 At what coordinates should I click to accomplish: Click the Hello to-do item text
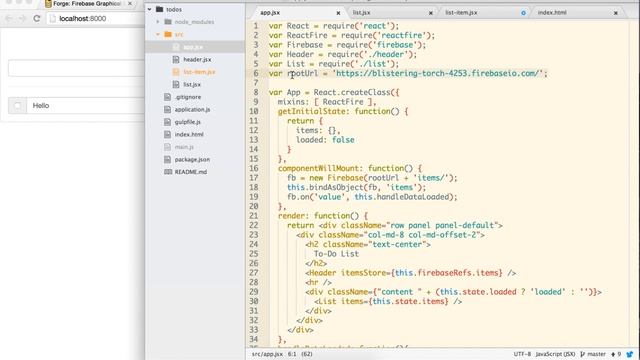point(41,106)
